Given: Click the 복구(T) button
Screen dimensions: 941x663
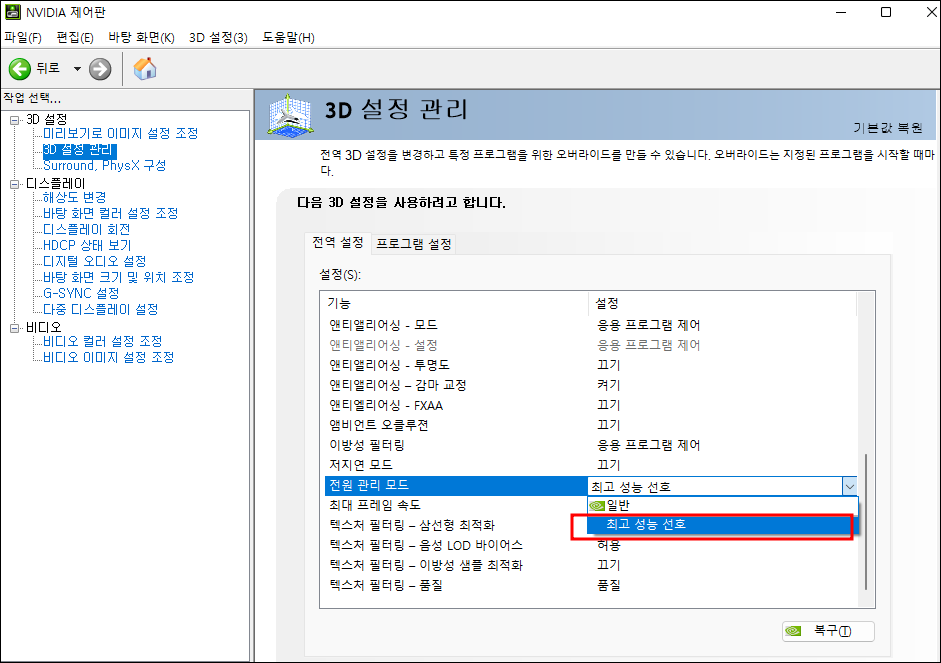Looking at the screenshot, I should point(828,631).
